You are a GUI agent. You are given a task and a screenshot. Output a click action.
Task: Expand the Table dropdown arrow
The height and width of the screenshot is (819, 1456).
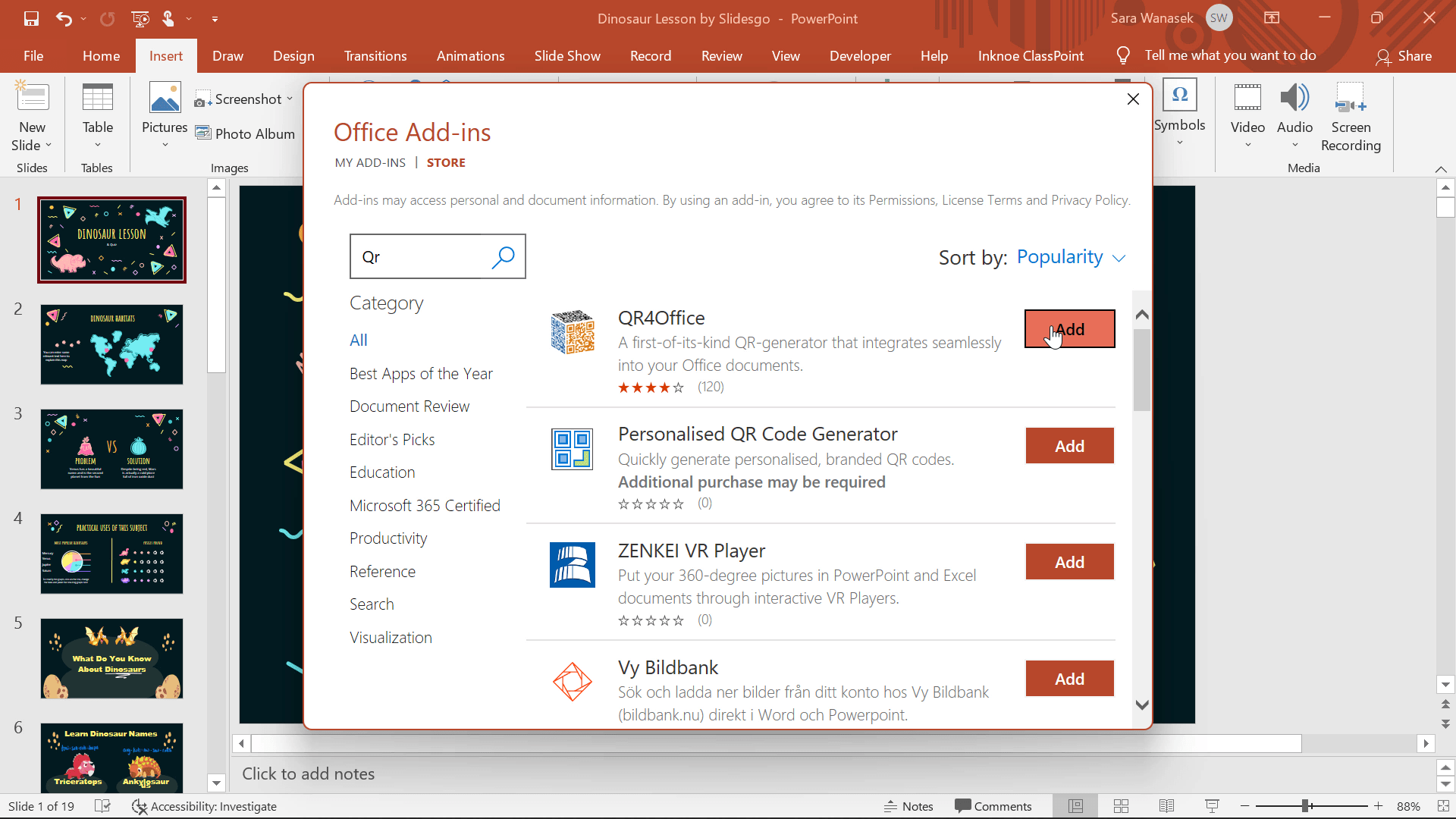point(98,146)
